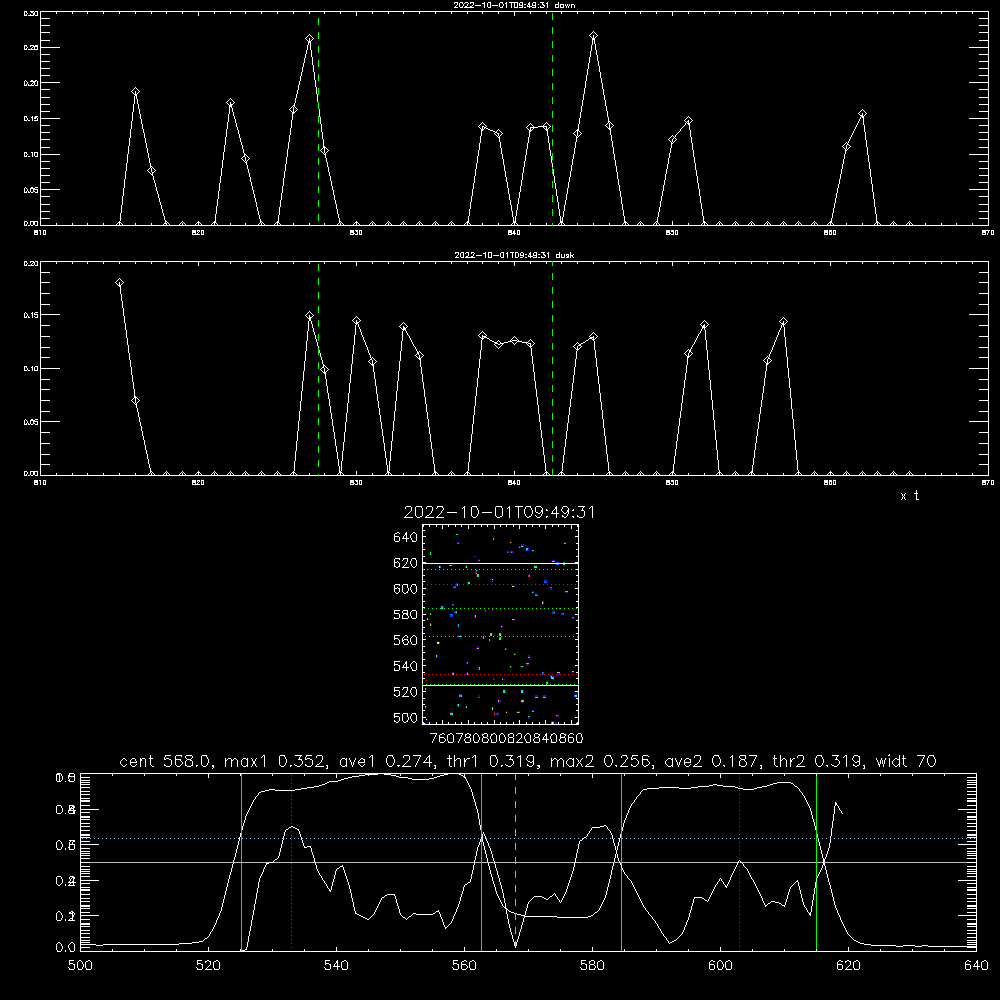Click the 'max2 0.256' statistic text
Screen dimensions: 1000x1000
pyautogui.click(x=600, y=761)
